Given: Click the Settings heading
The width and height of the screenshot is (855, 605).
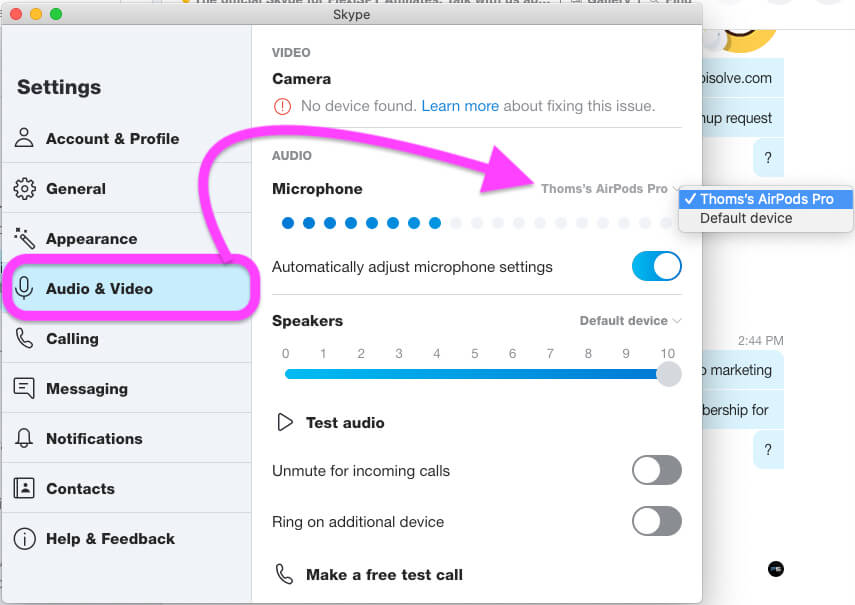Looking at the screenshot, I should tap(59, 87).
